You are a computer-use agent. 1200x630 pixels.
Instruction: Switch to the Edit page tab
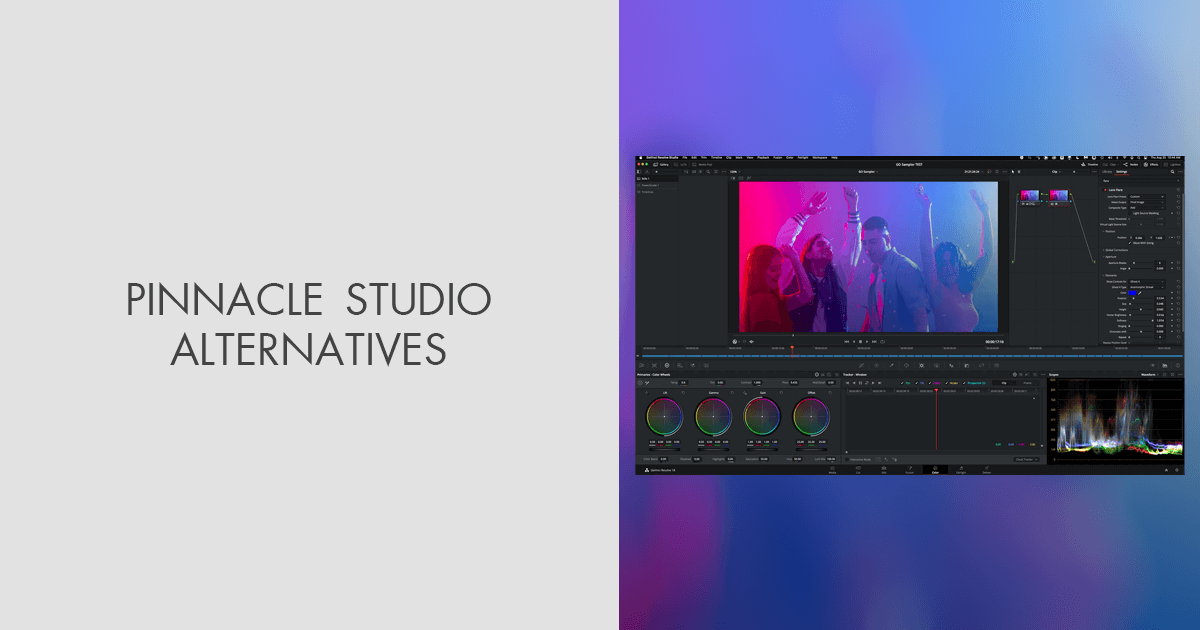884,470
